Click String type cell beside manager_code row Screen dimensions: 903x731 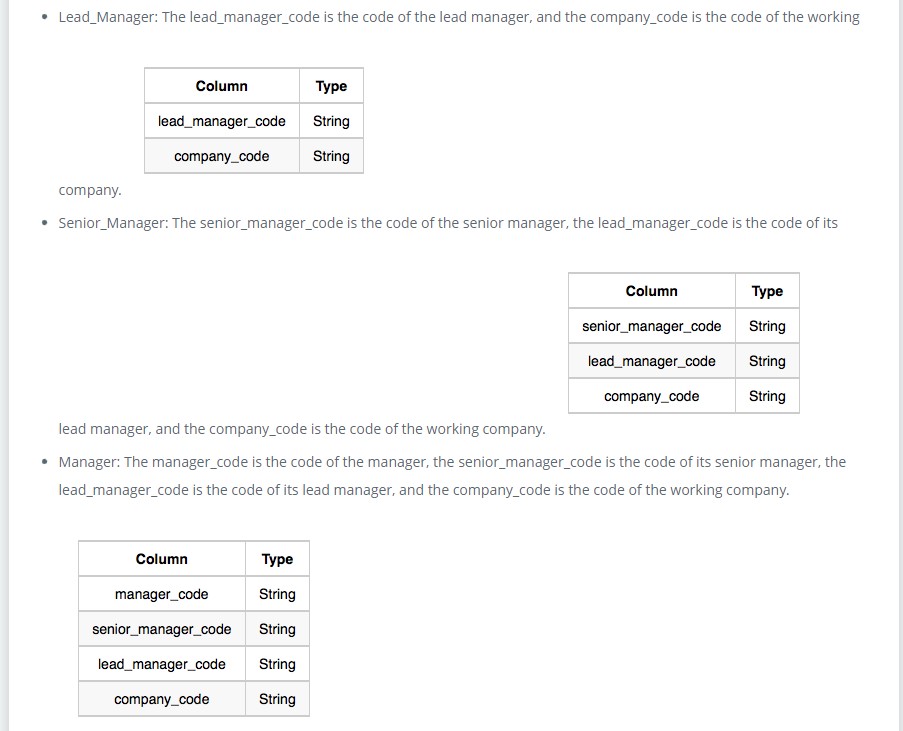coord(277,594)
